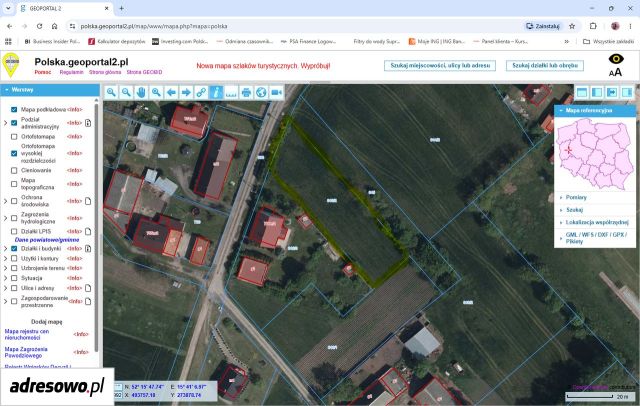Select the ruler measurement tool
The width and height of the screenshot is (640, 406).
tap(231, 92)
